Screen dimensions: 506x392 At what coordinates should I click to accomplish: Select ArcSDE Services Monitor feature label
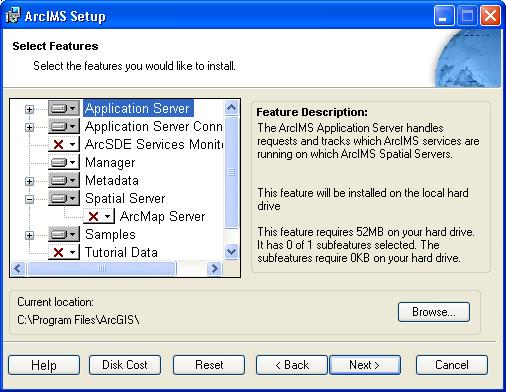tap(153, 144)
